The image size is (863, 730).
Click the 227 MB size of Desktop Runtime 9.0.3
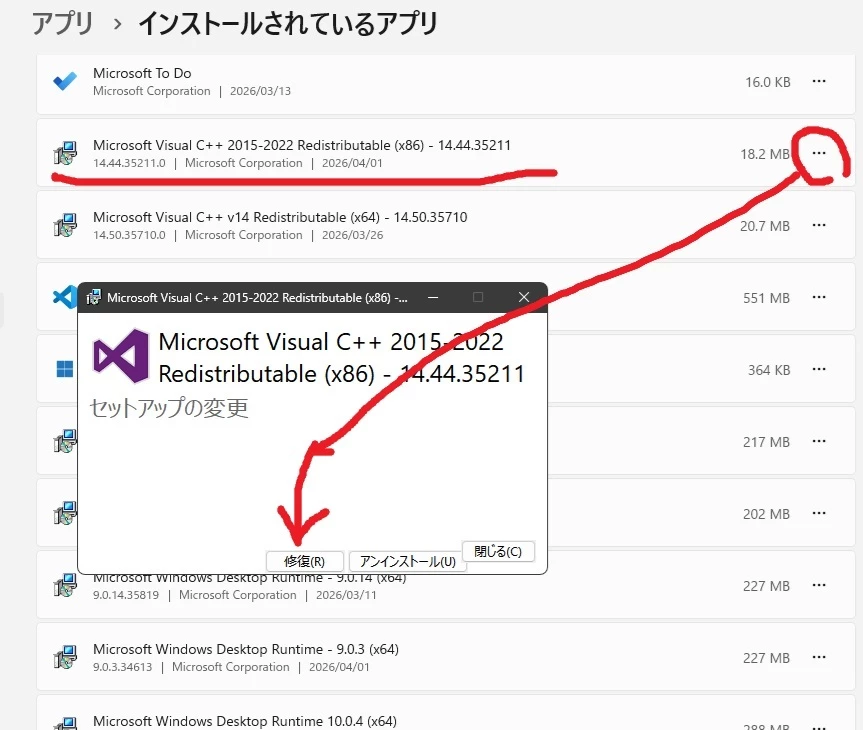tap(766, 658)
